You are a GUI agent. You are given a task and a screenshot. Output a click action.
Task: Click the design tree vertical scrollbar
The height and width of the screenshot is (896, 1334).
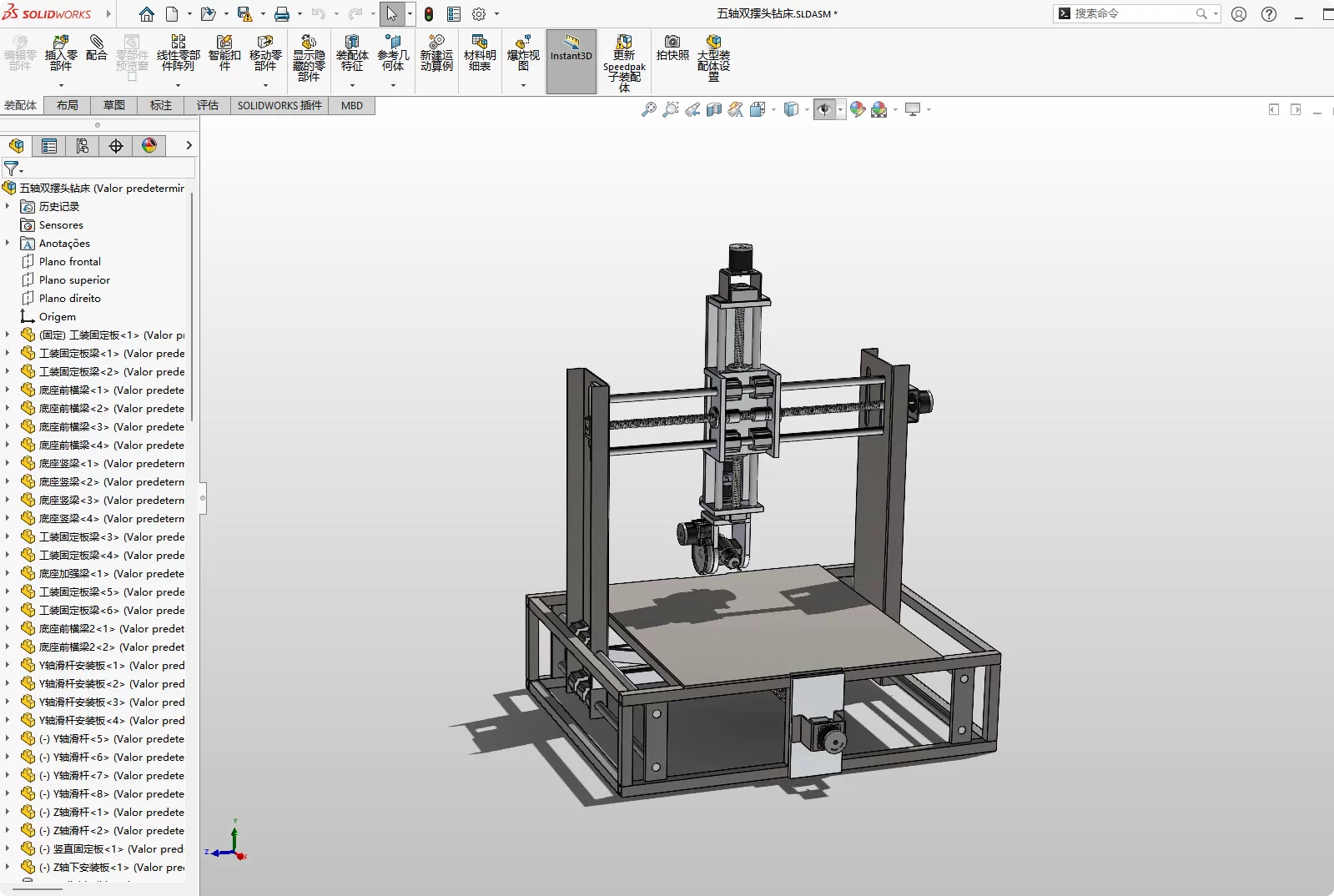point(192,307)
